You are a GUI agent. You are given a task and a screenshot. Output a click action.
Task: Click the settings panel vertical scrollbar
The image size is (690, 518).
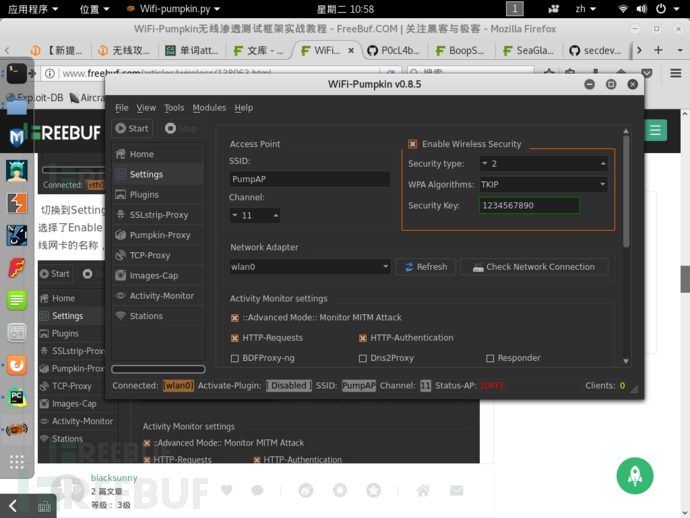(626, 191)
